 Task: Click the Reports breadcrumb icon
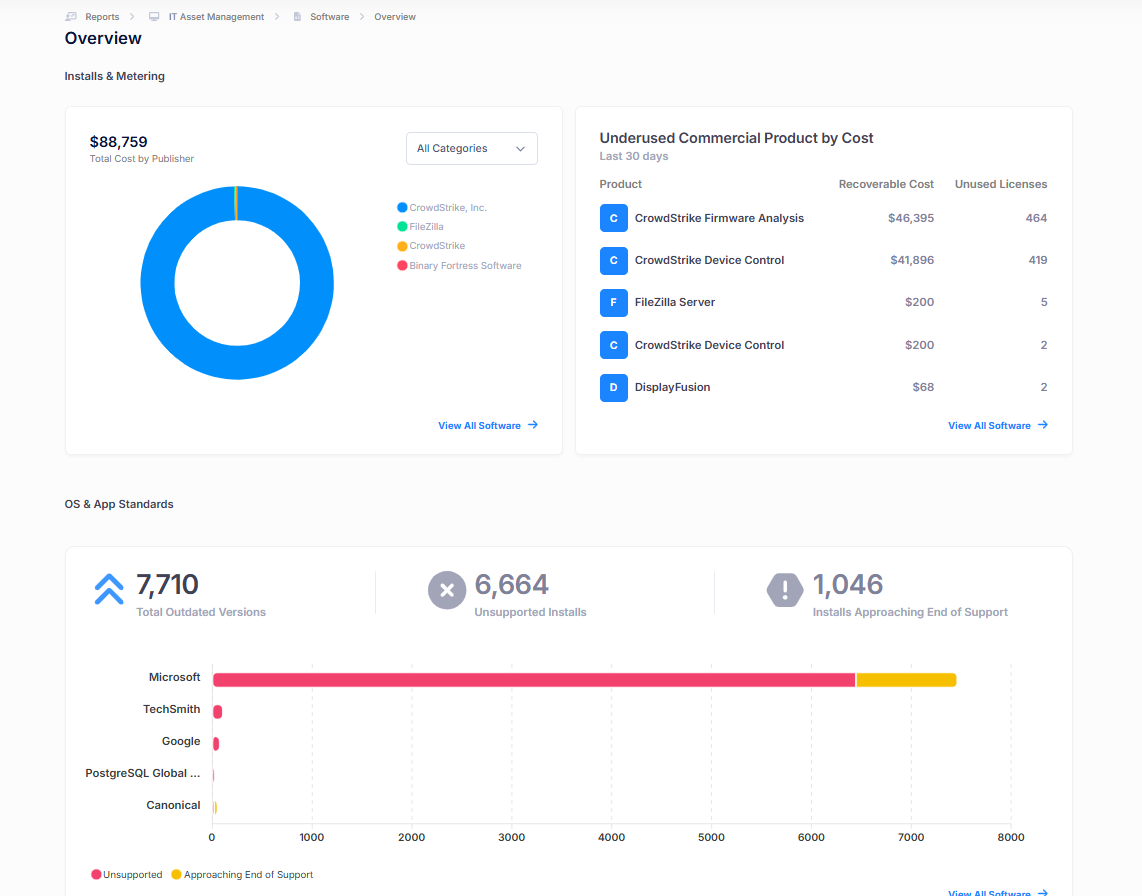pos(71,17)
